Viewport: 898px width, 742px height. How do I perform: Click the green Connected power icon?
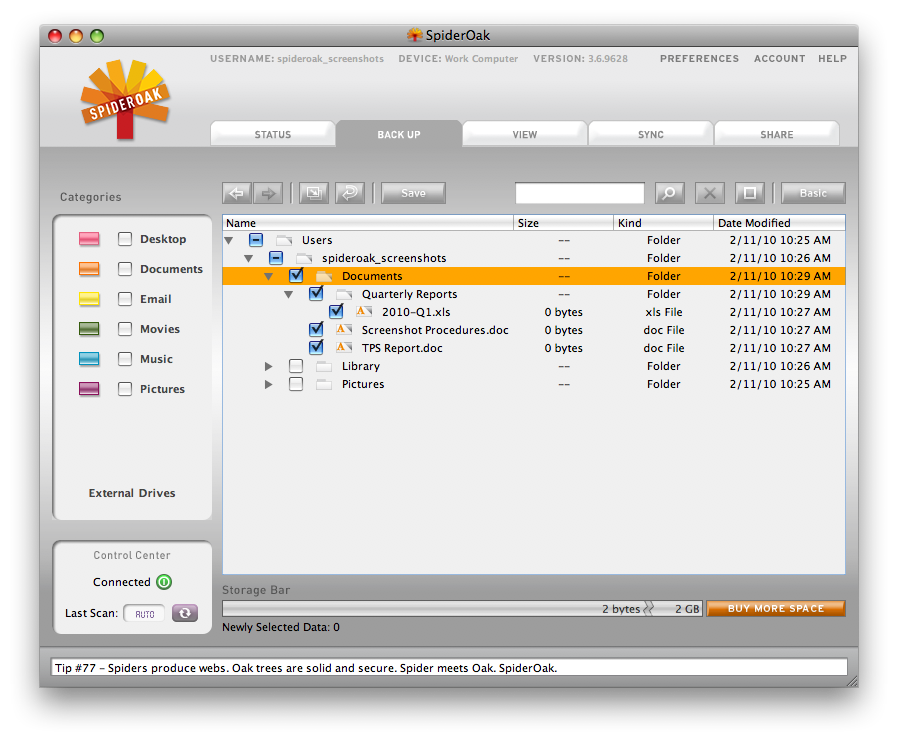pos(164,582)
